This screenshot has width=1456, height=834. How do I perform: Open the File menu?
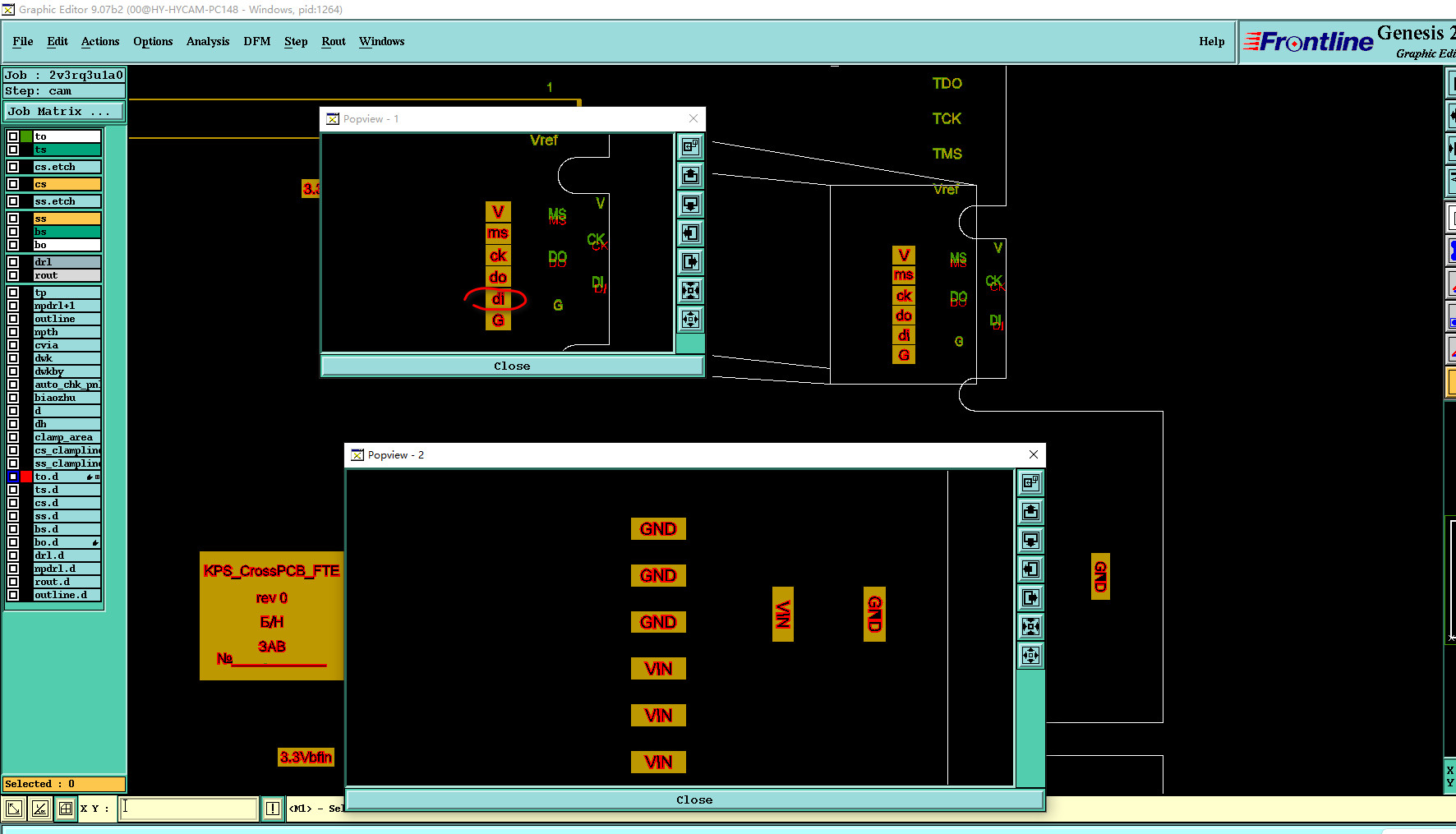[x=23, y=41]
